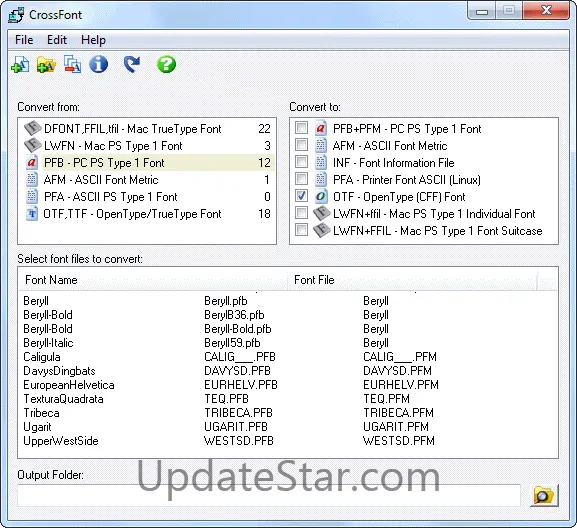The image size is (577, 528).
Task: Click the Browse Output Folder icon button
Action: click(544, 496)
